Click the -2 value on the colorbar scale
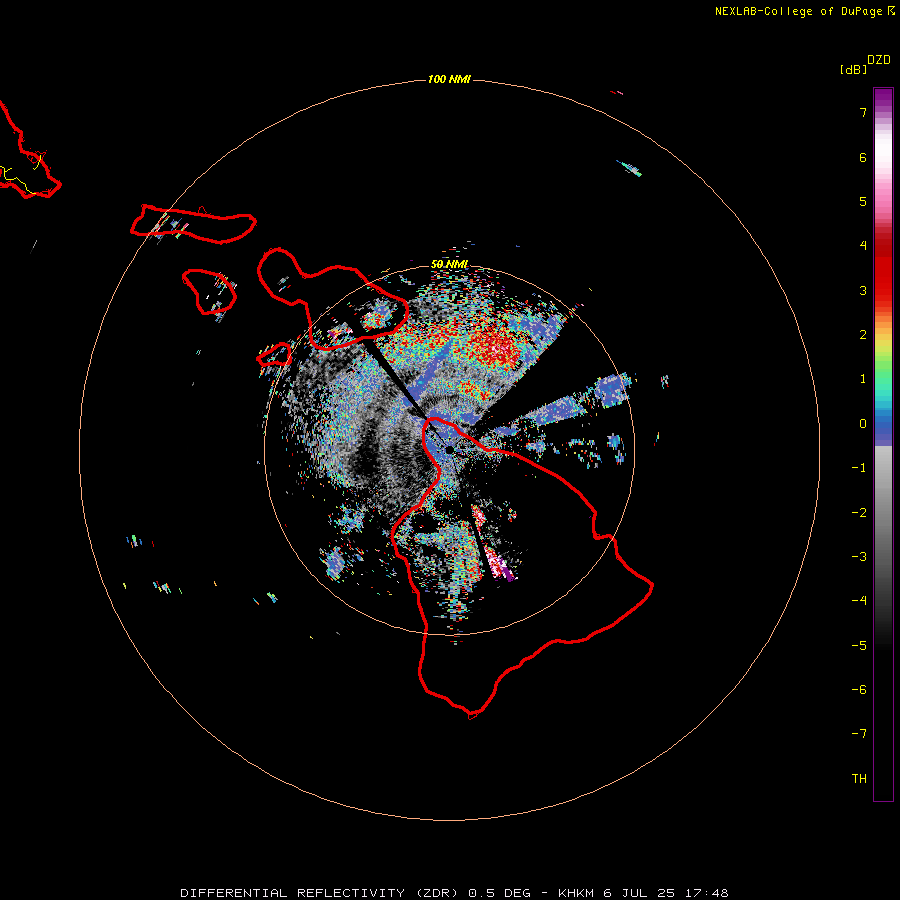Viewport: 900px width, 900px height. [859, 513]
